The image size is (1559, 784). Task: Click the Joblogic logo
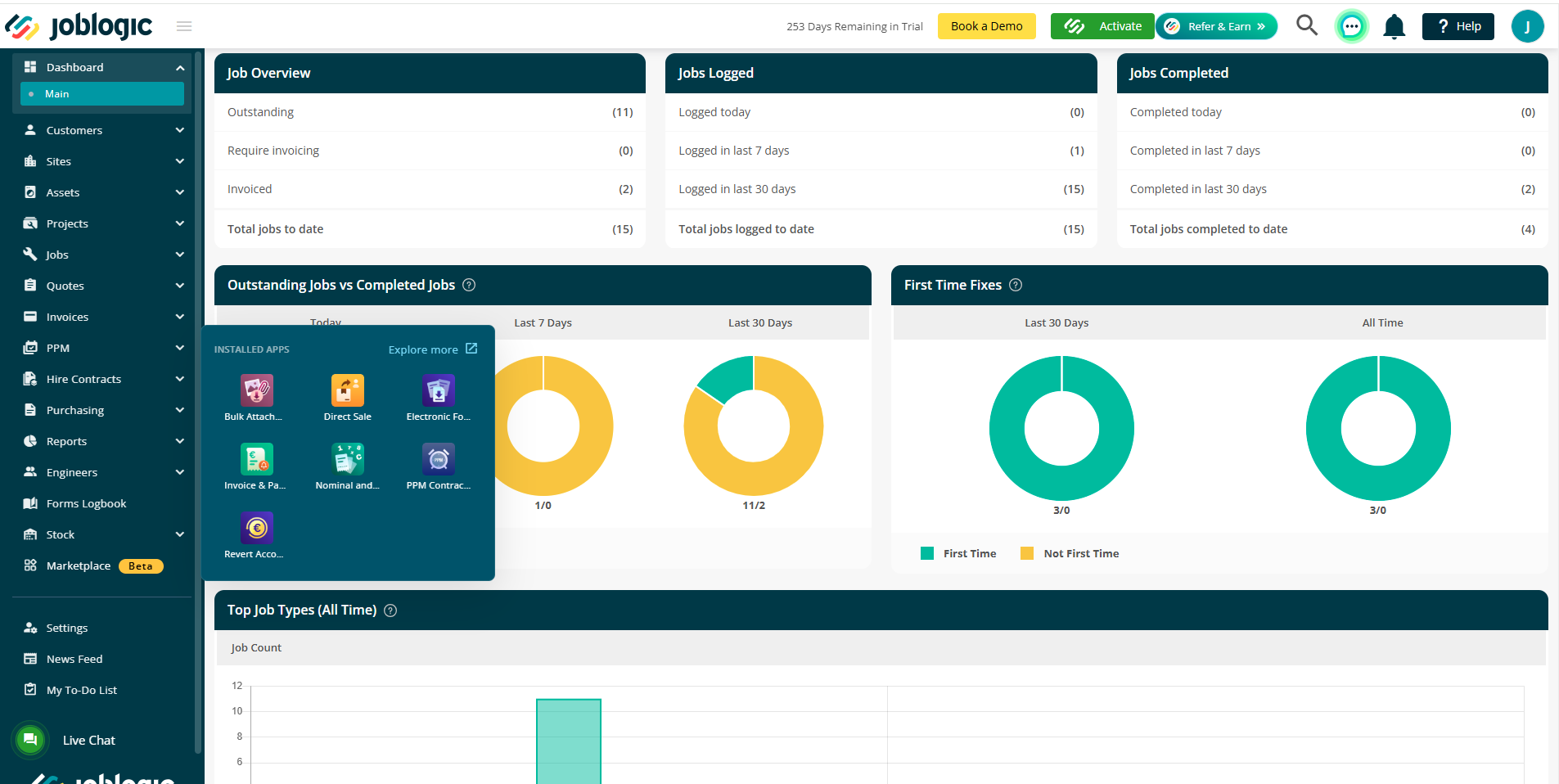coord(79,26)
